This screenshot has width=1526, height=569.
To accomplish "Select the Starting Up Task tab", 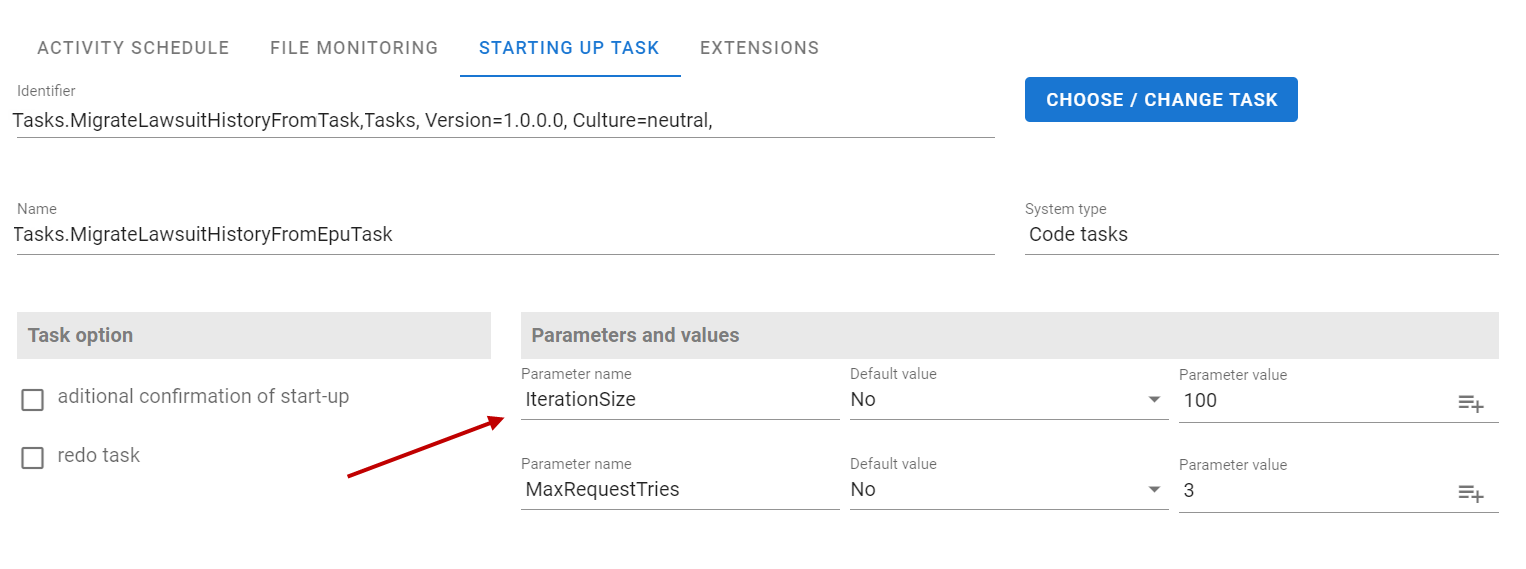I will 569,48.
